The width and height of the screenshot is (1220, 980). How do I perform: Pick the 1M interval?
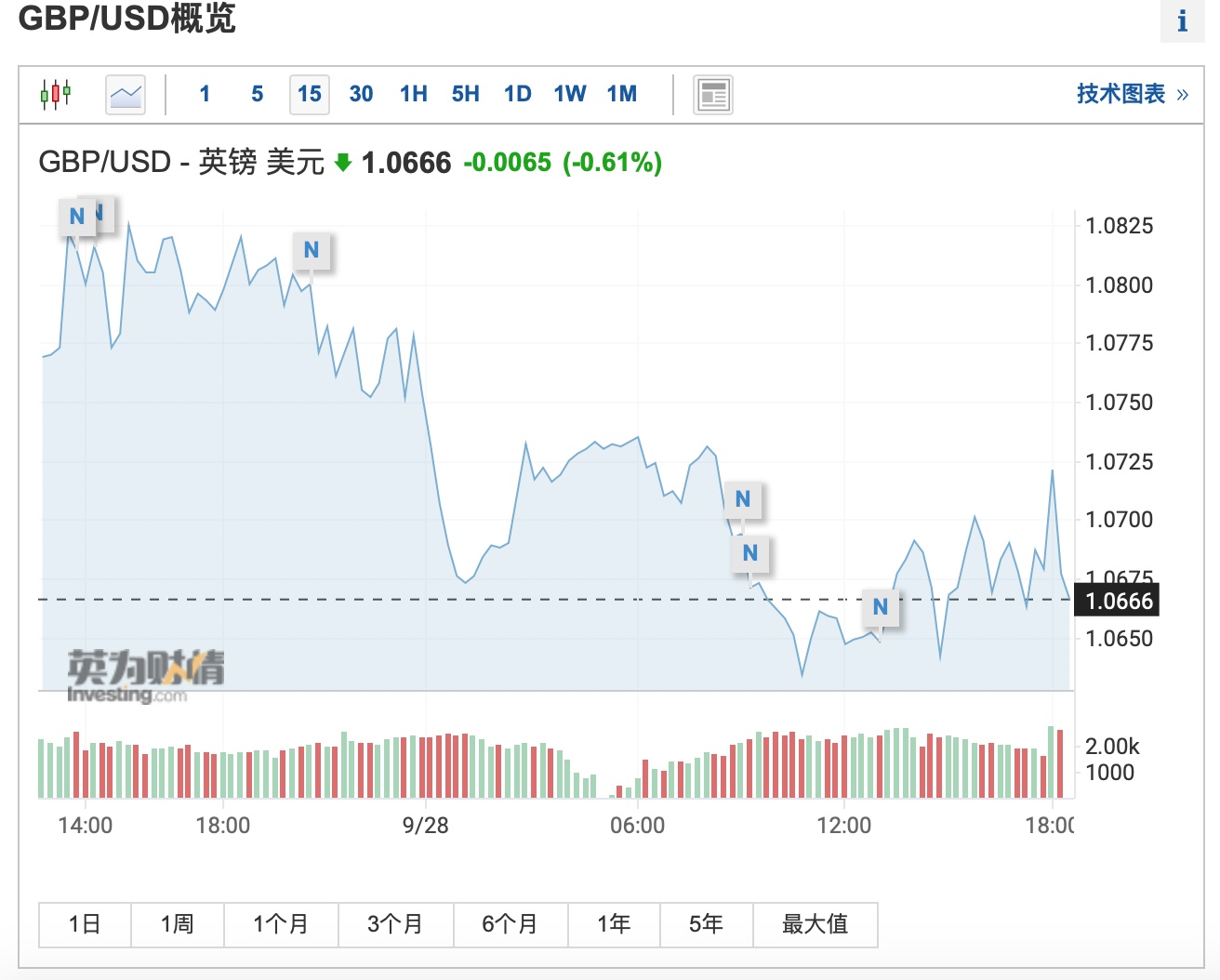pos(621,94)
